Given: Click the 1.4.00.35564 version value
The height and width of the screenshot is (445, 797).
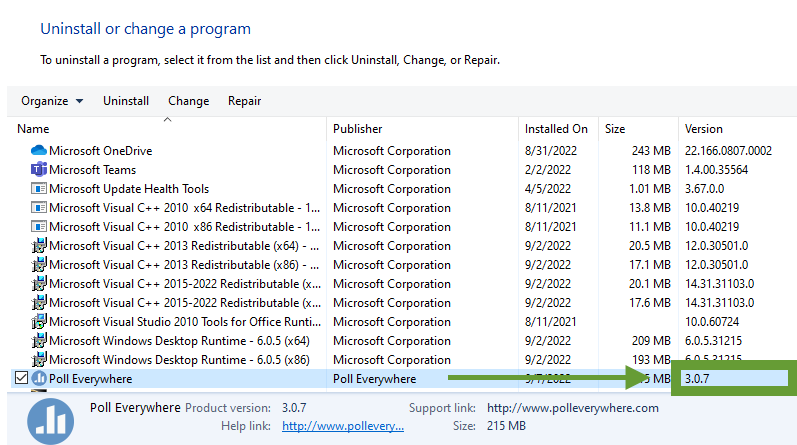Looking at the screenshot, I should coord(716,169).
